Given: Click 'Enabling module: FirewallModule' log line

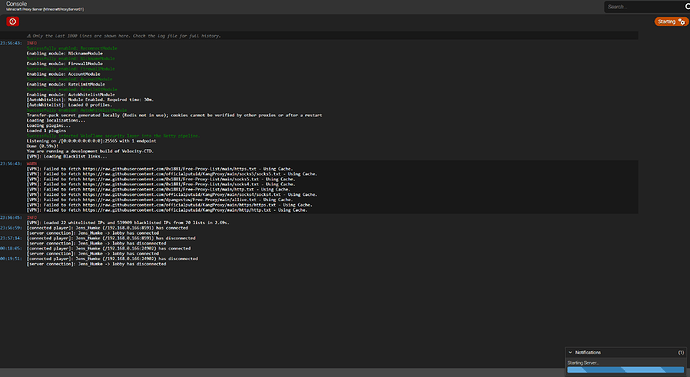Looking at the screenshot, I should [65, 64].
